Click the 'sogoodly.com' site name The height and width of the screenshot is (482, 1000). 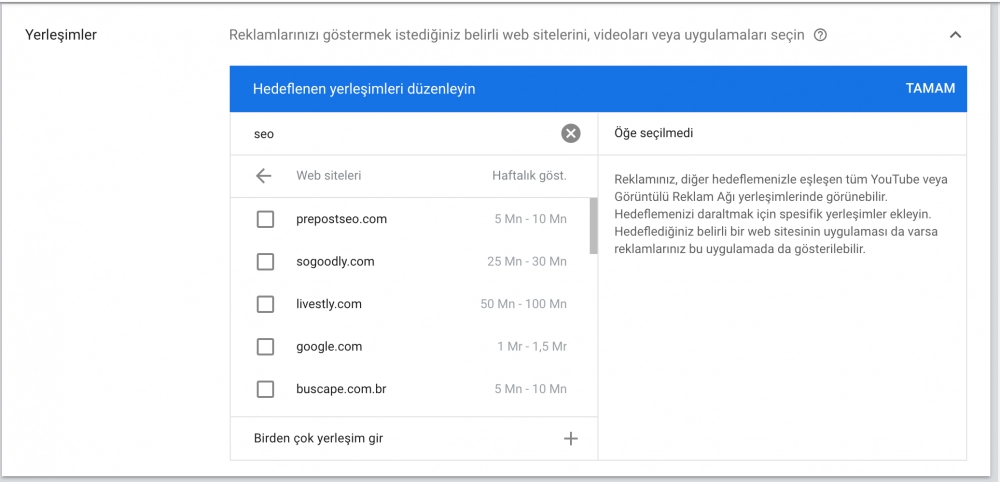(x=335, y=261)
